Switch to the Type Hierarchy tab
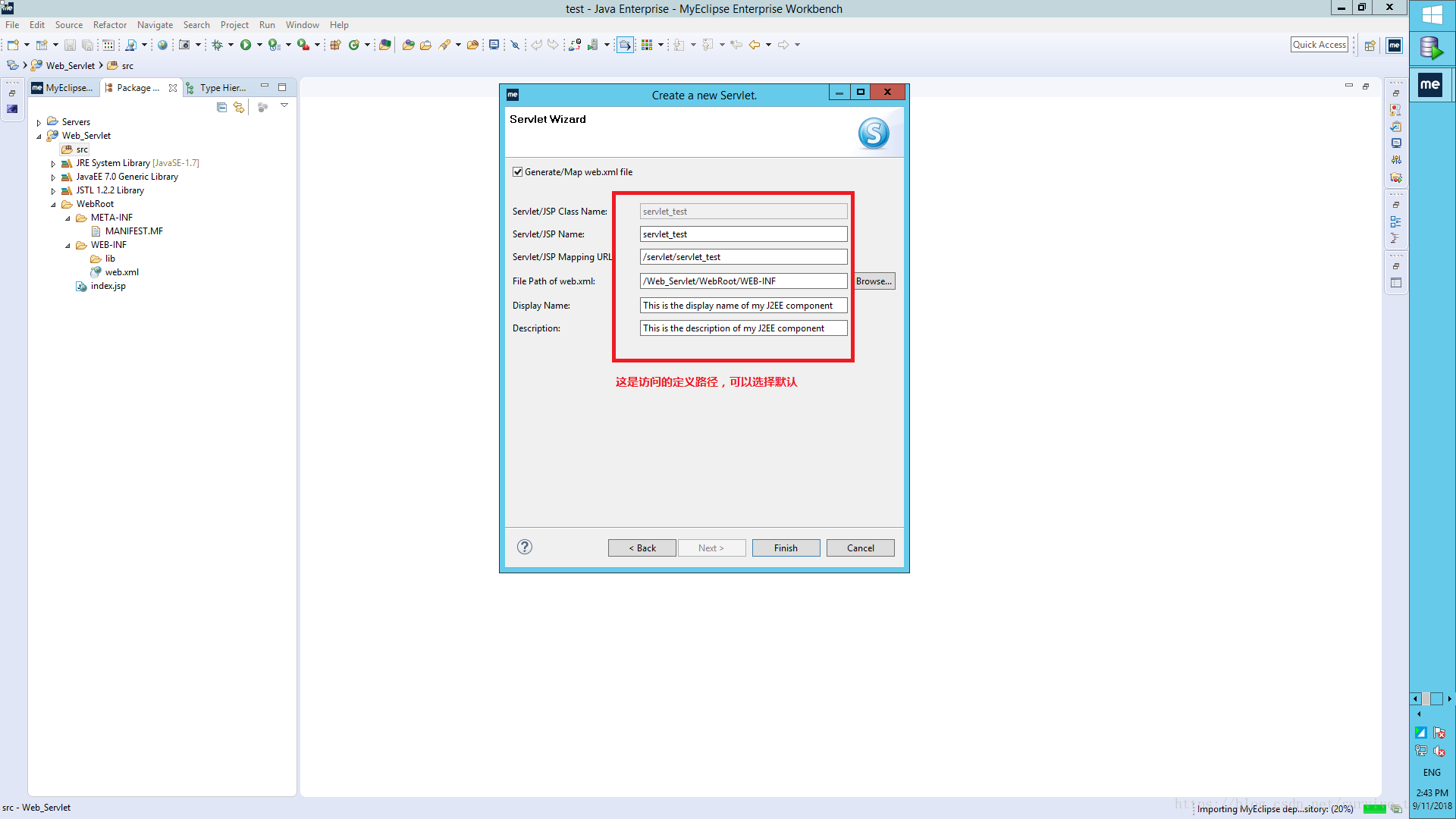This screenshot has height=819, width=1456. click(221, 88)
